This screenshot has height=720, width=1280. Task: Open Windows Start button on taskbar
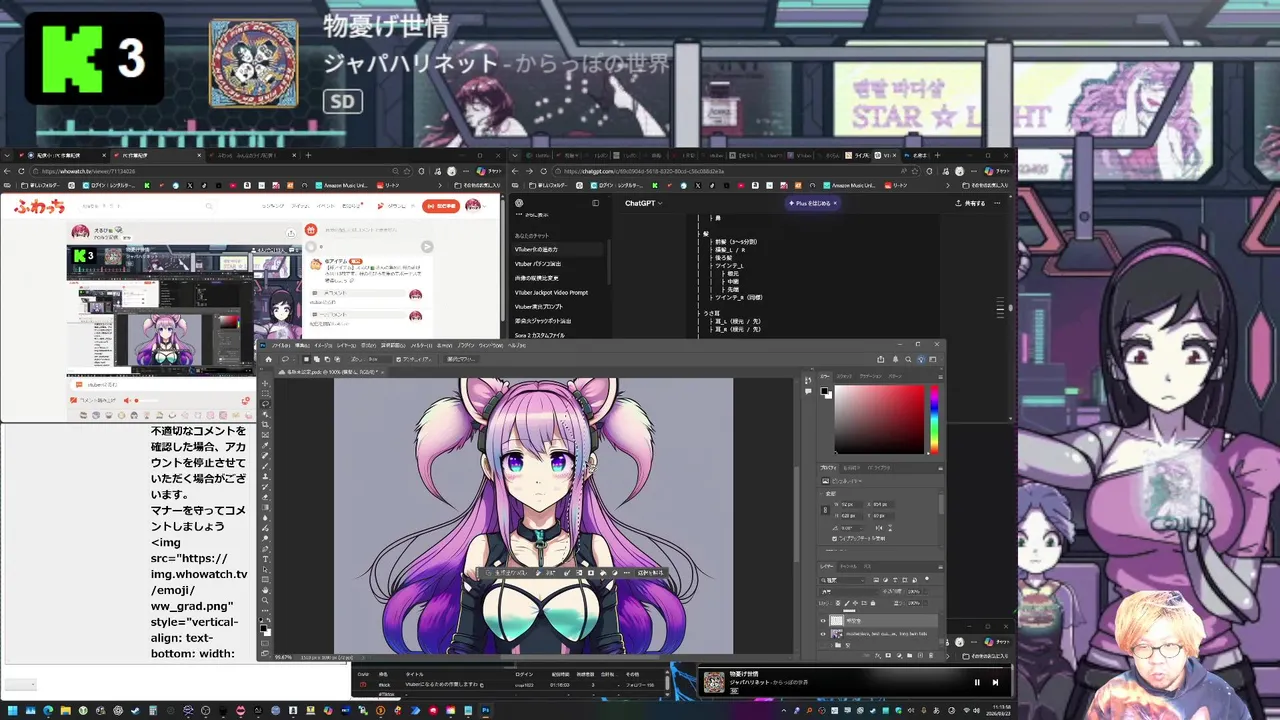12,711
